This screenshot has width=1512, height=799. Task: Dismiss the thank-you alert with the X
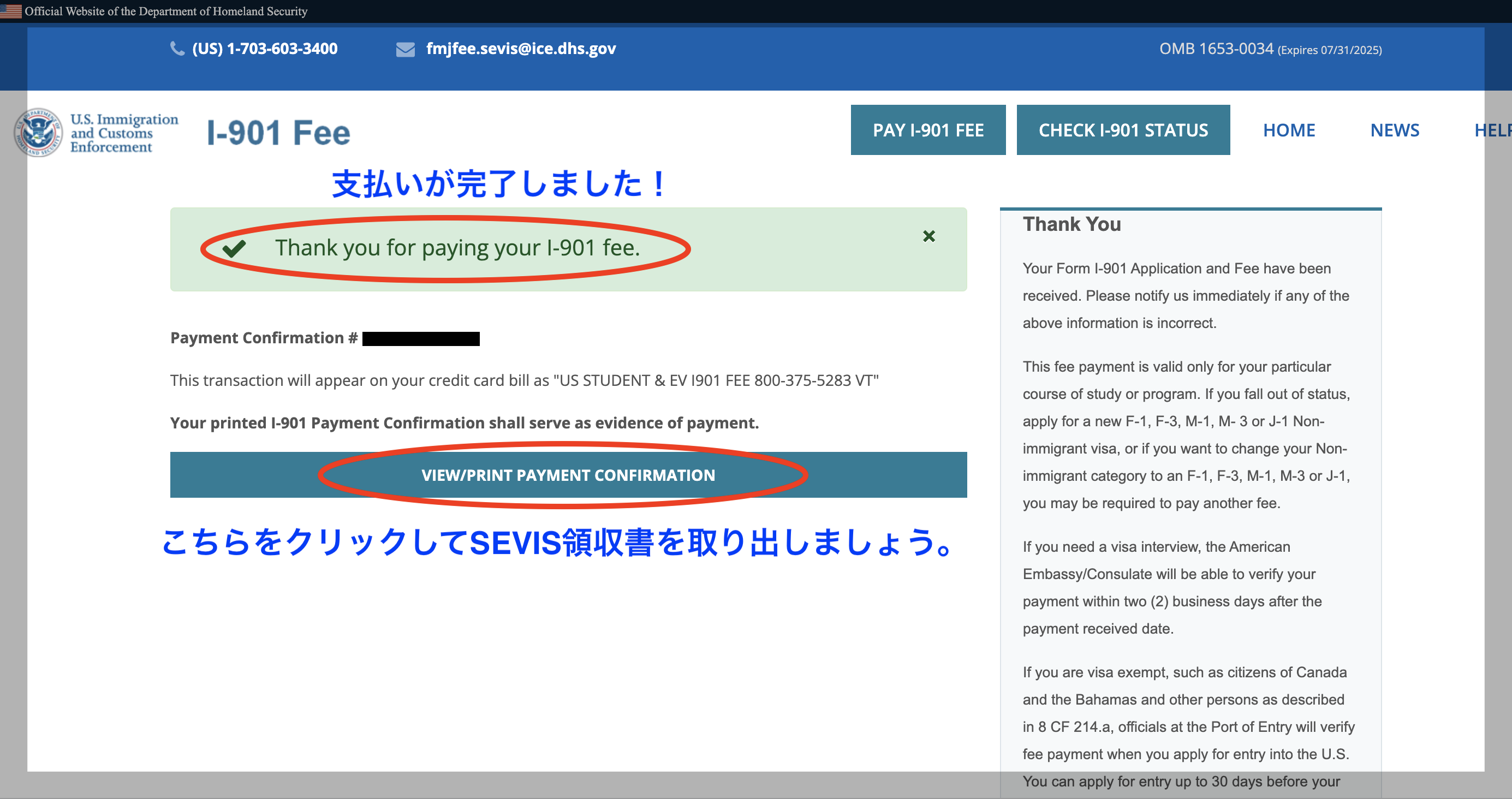[x=928, y=236]
